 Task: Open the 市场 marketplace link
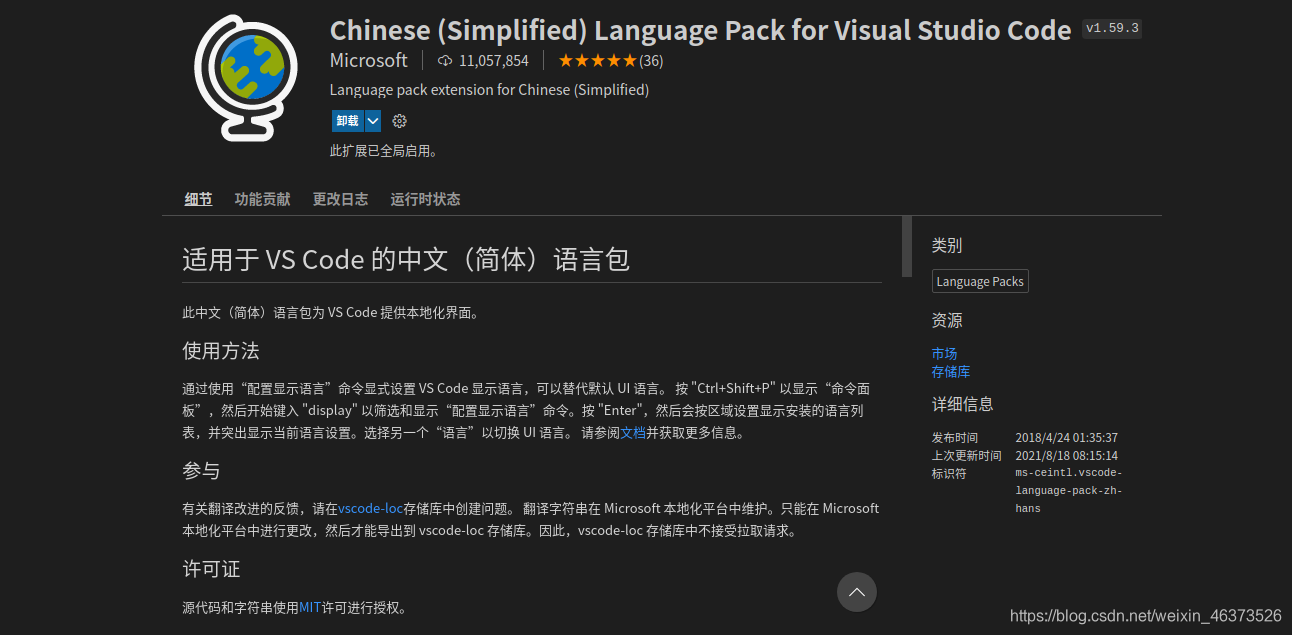click(944, 353)
